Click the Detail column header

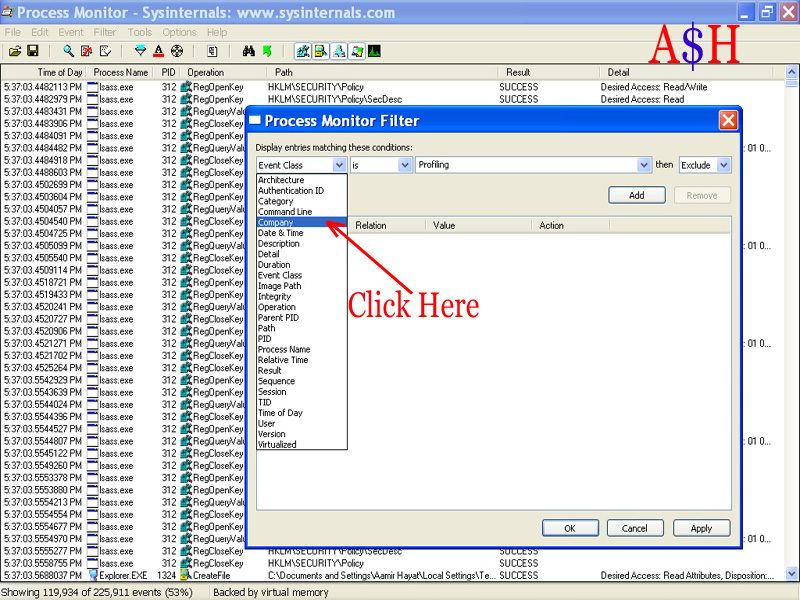click(686, 72)
